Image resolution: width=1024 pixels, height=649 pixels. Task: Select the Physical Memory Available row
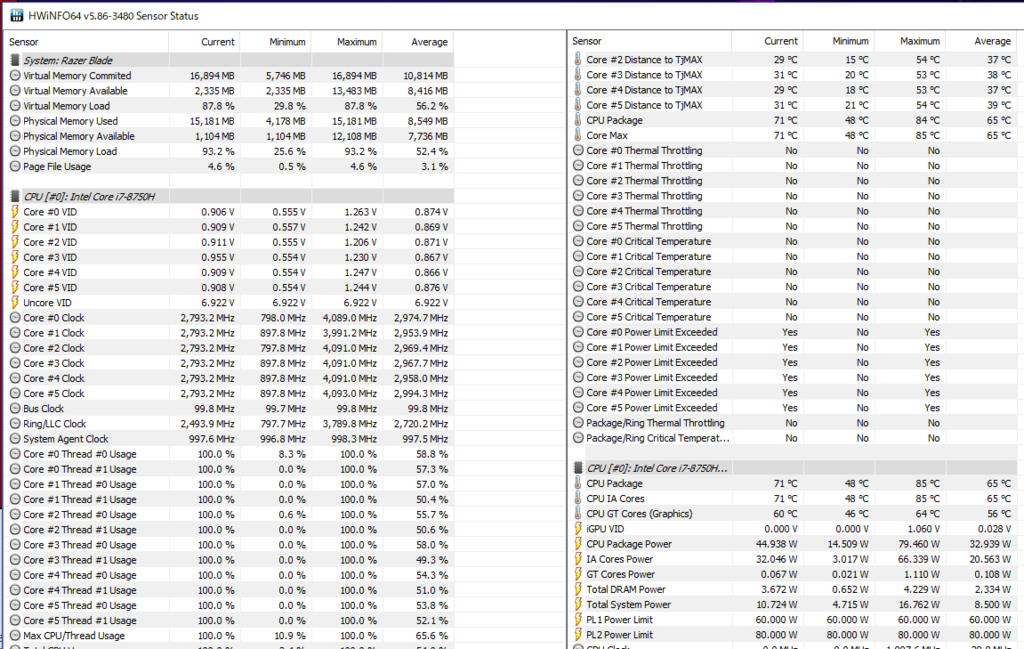click(x=229, y=136)
